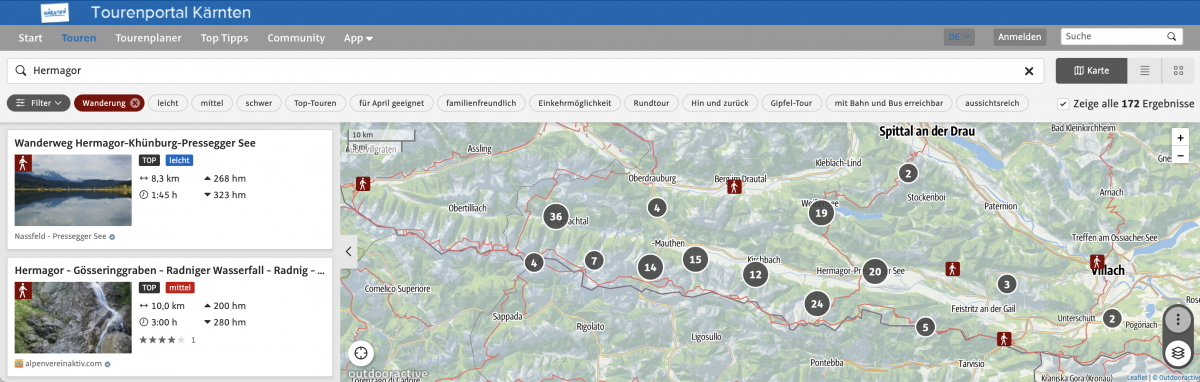This screenshot has height=382, width=1200.
Task: Open the DE language dropdown
Action: click(x=959, y=37)
